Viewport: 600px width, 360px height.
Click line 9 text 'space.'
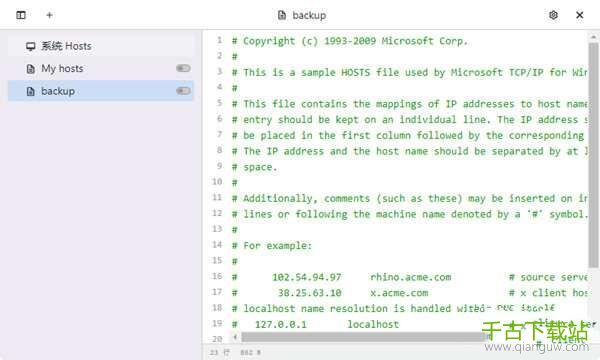coord(260,167)
